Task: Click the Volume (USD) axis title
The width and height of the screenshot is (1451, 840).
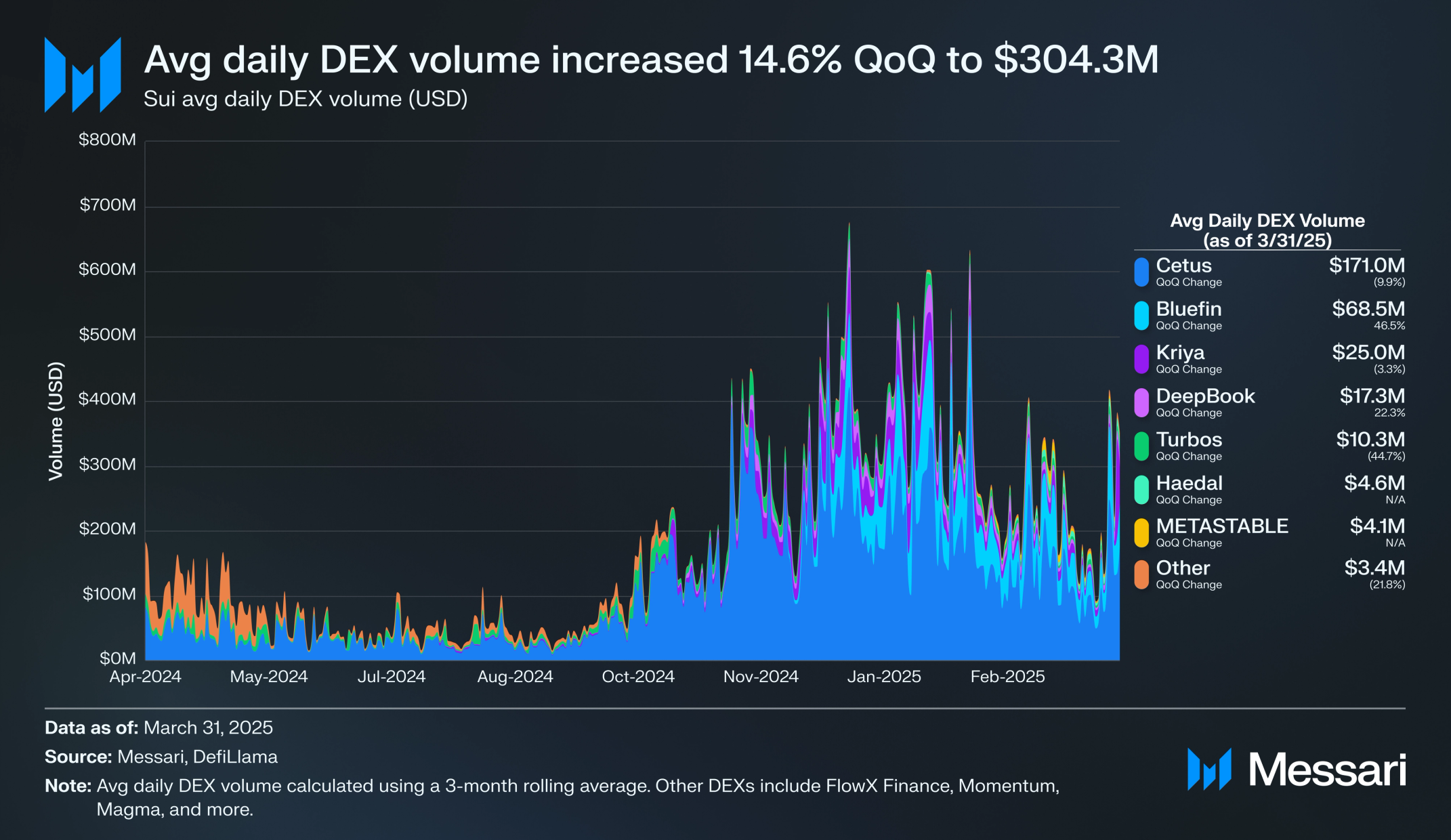Action: click(x=56, y=421)
